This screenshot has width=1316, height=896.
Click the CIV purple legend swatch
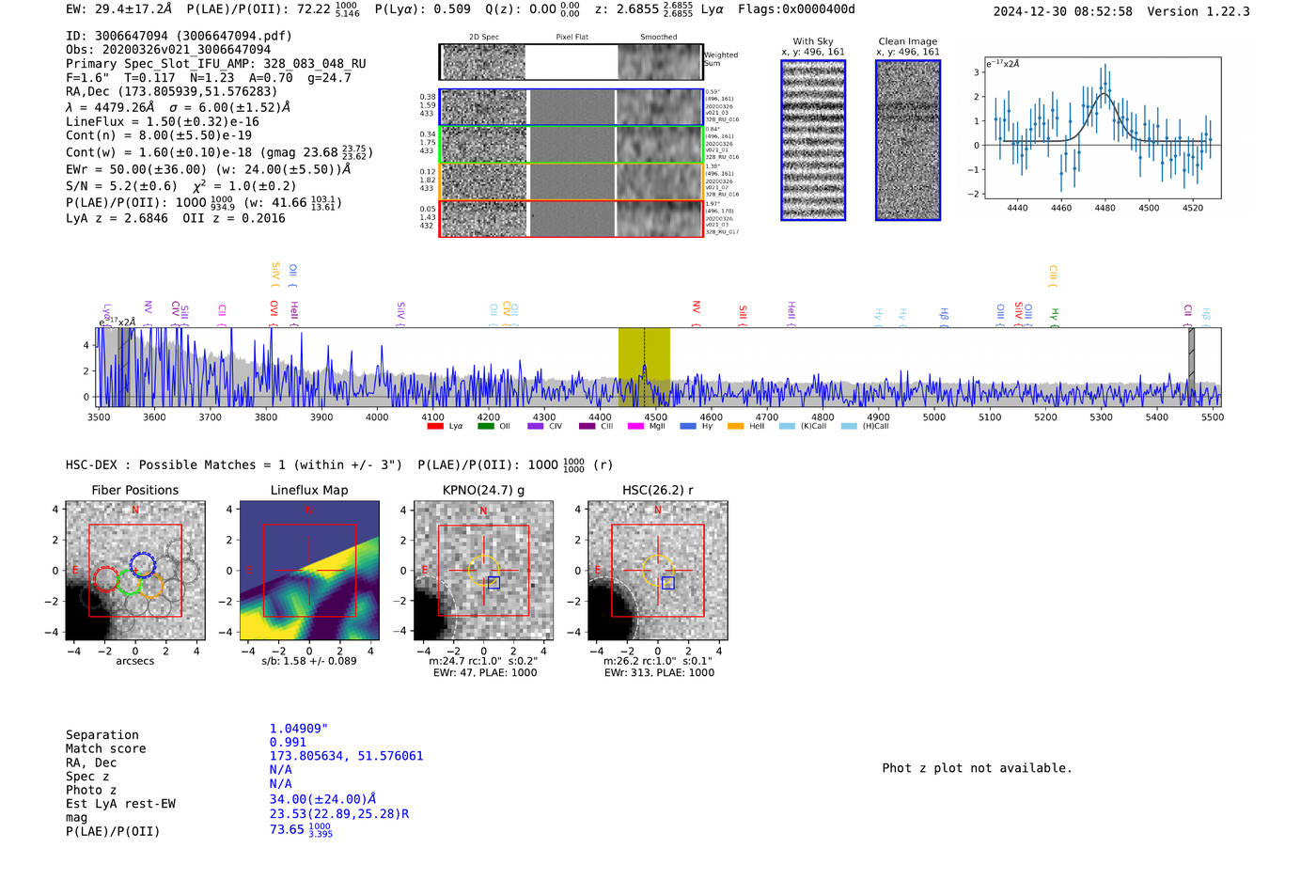[536, 426]
